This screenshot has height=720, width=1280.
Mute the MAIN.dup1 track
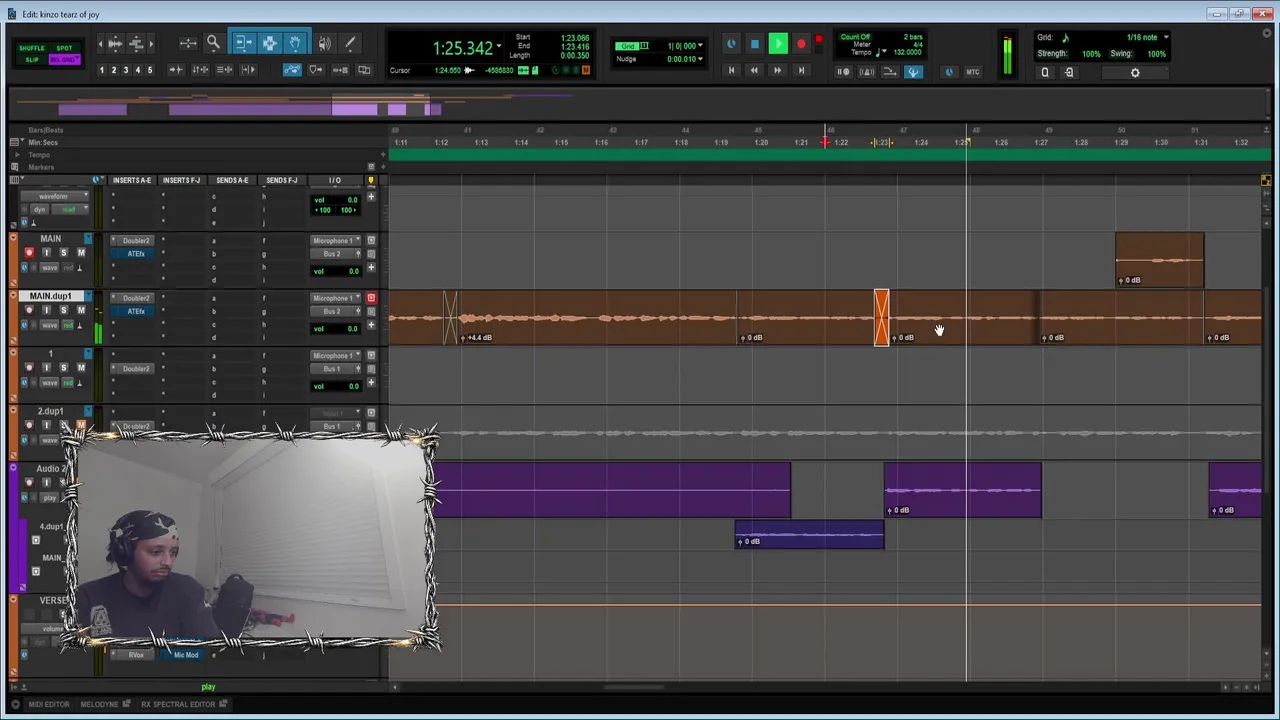(x=81, y=310)
